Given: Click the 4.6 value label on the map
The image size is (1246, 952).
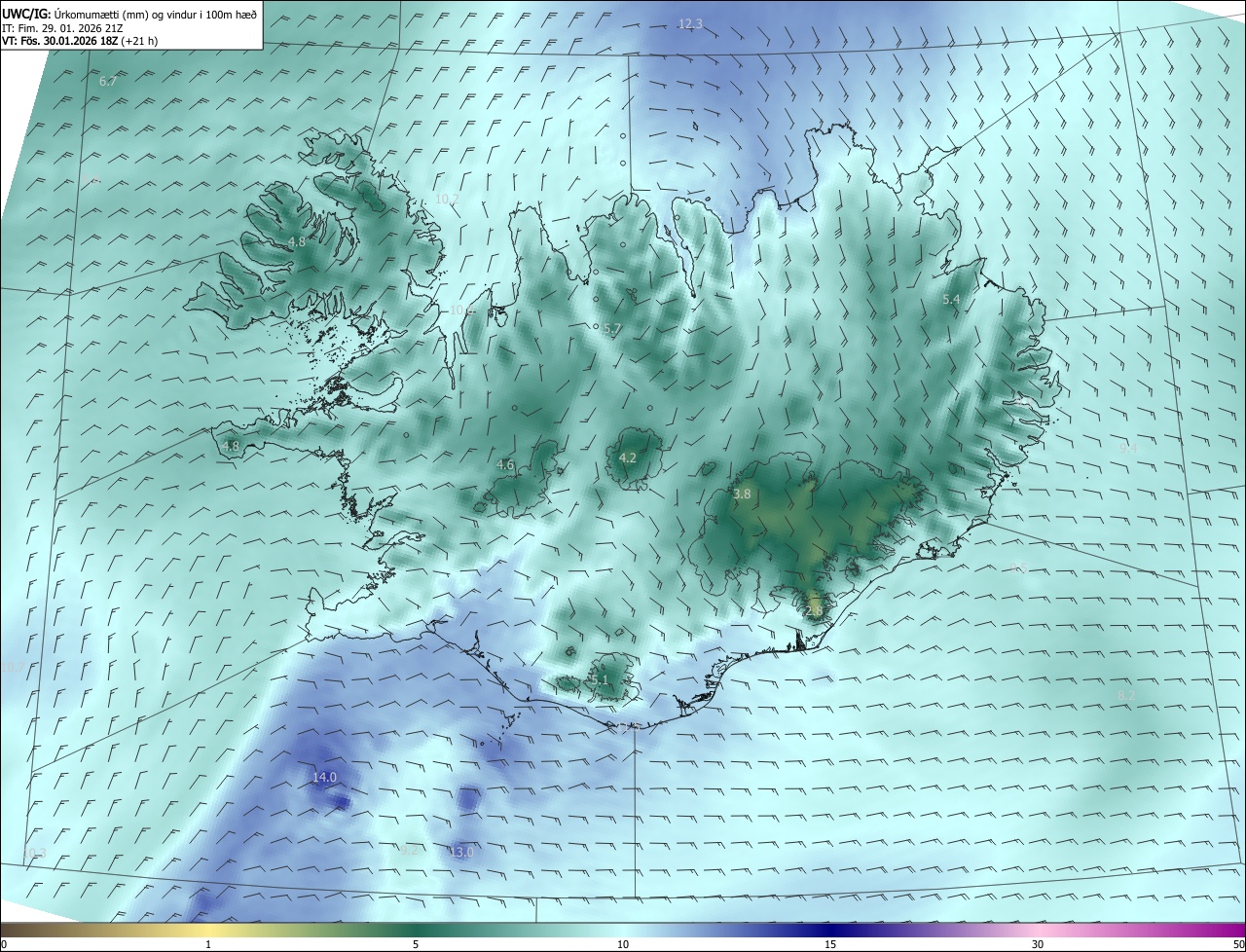Looking at the screenshot, I should coord(505,465).
